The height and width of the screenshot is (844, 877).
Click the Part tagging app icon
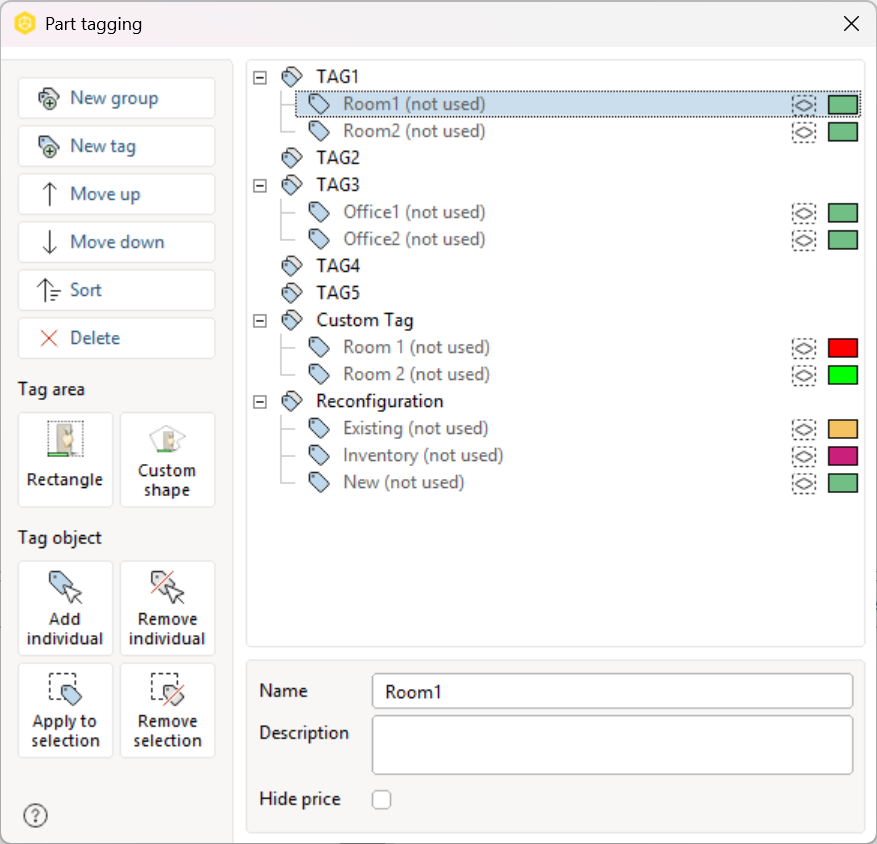click(x=25, y=24)
